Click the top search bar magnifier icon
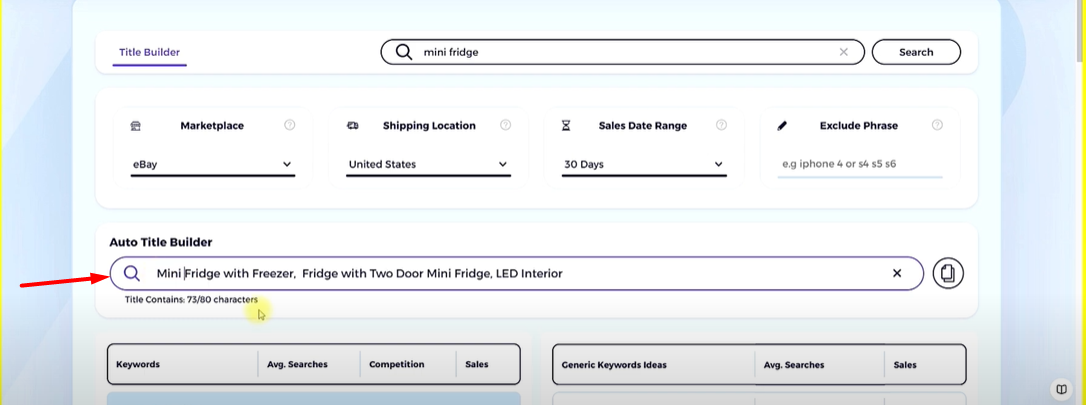 pos(404,52)
